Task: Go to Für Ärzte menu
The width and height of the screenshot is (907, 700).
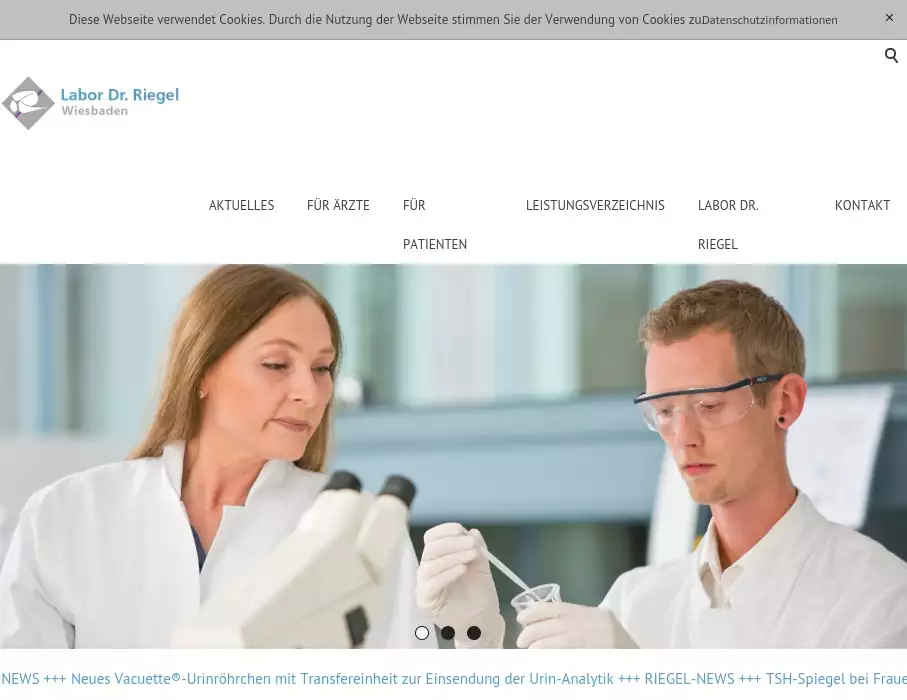Action: tap(338, 205)
